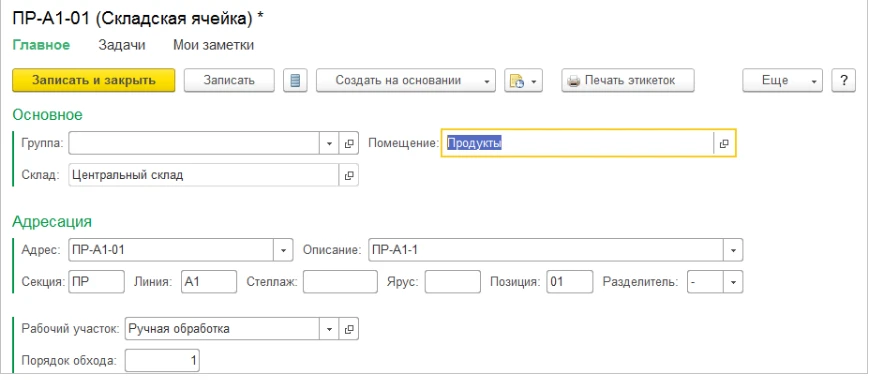Expand the Группа dropdown list
This screenshot has height=380, width=880.
[329, 143]
